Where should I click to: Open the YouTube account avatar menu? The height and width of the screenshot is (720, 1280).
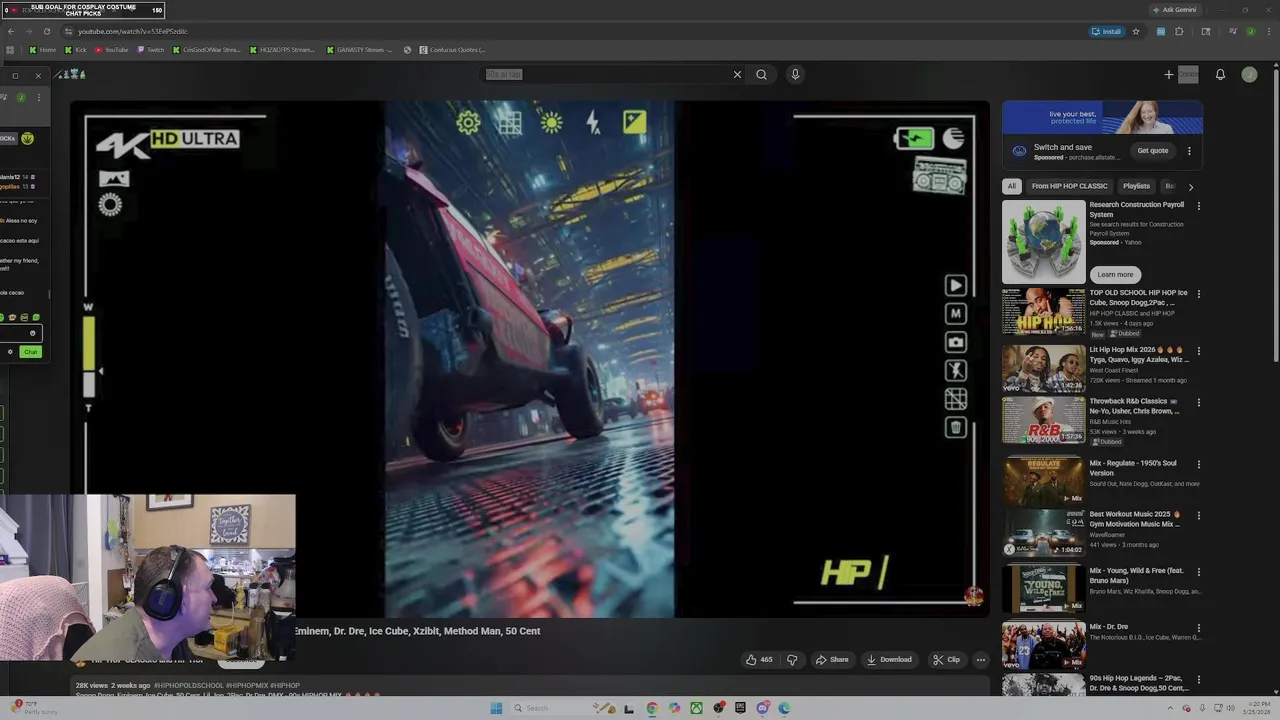(x=1249, y=74)
